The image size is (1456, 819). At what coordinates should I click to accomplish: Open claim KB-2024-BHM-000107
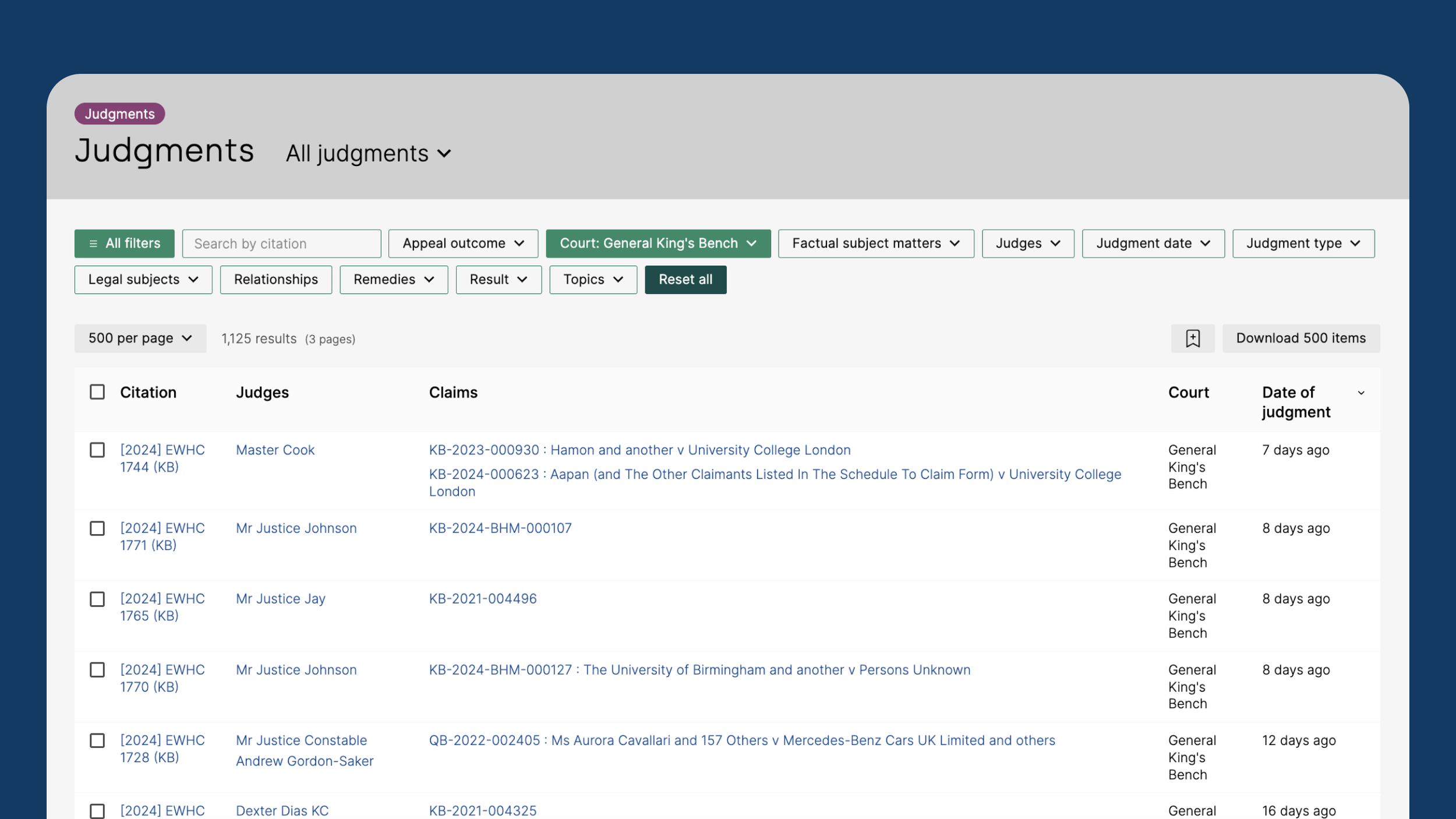point(500,528)
